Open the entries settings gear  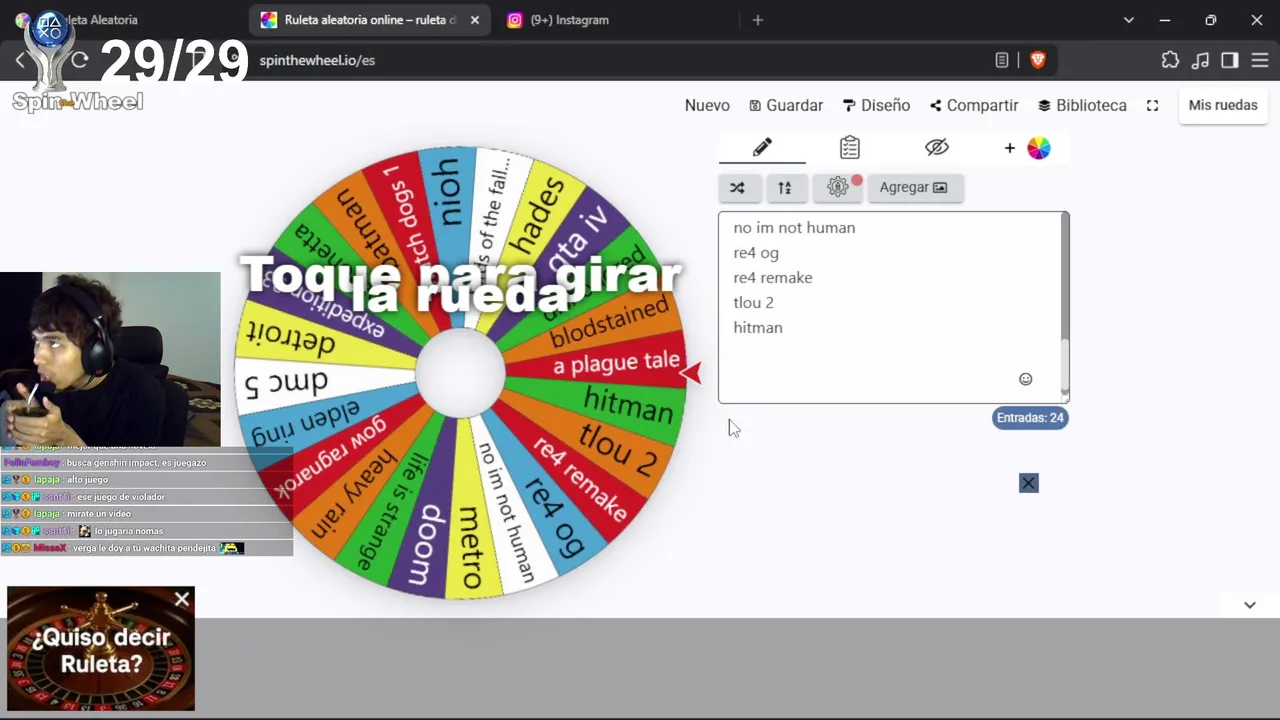838,187
